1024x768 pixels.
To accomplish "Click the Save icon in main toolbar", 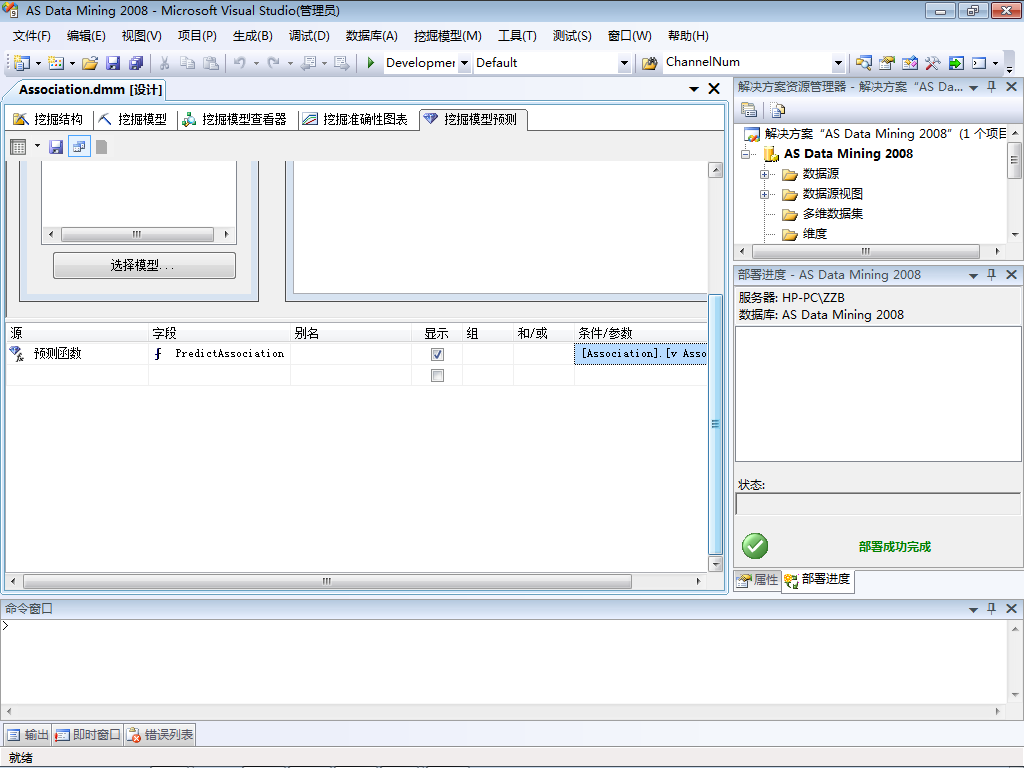I will 113,63.
